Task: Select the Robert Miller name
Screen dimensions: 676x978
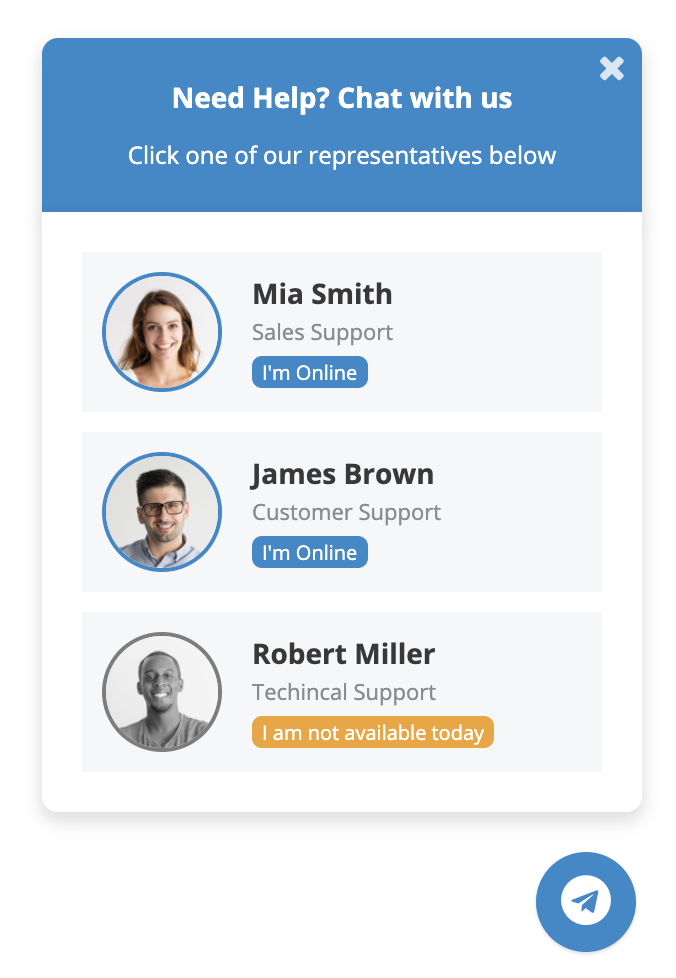Action: coord(344,654)
